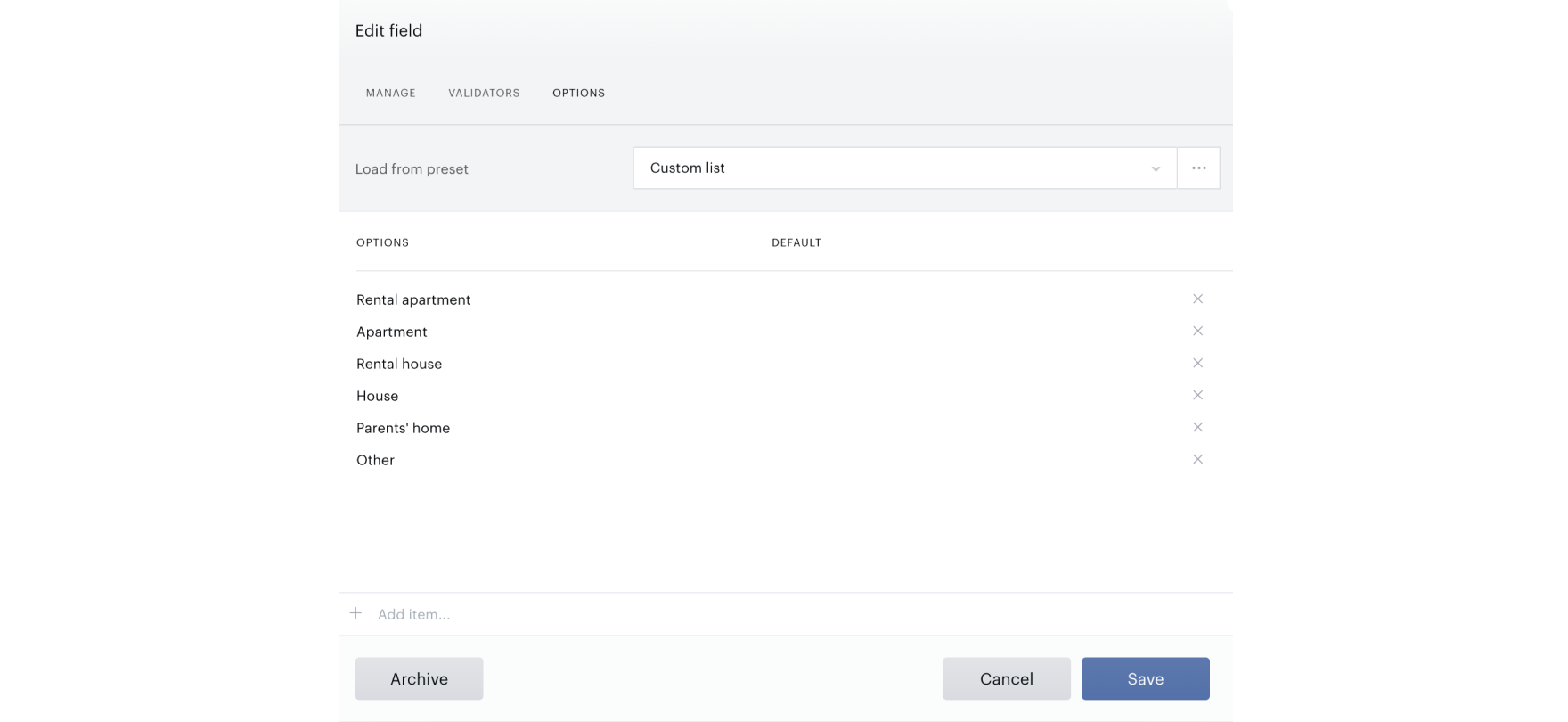Cancel editing the field

[1006, 678]
